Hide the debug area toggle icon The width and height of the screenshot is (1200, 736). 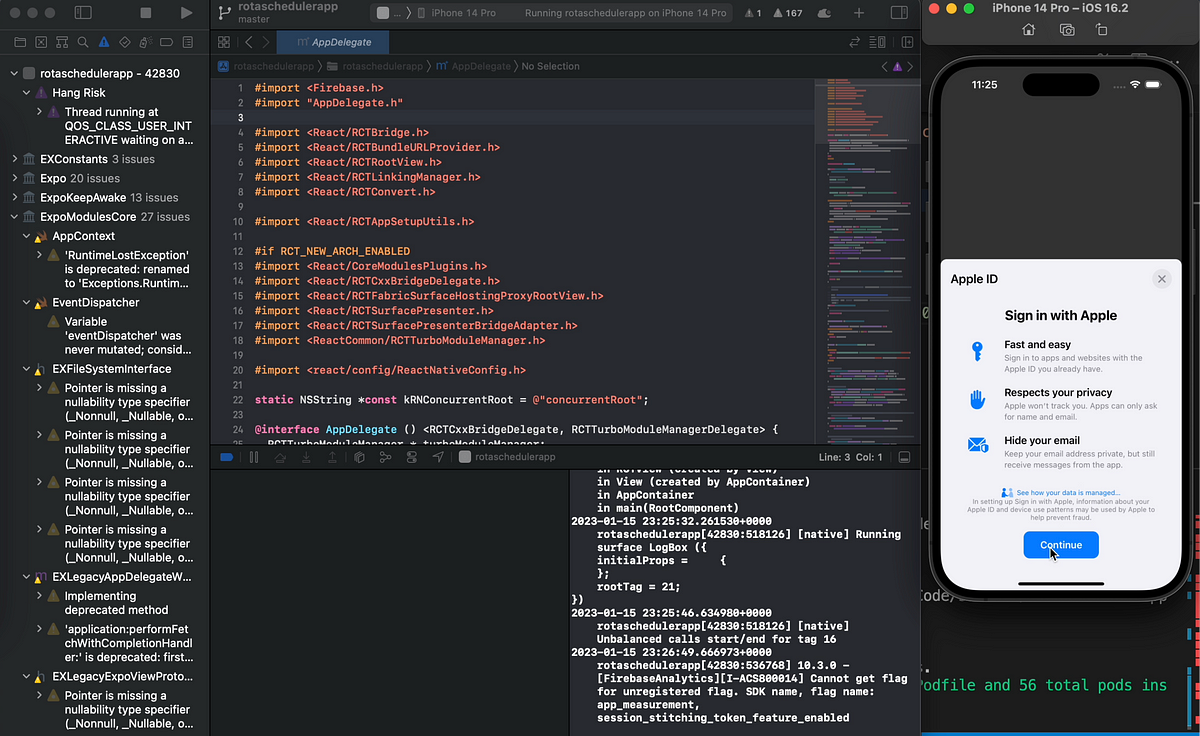pyautogui.click(x=904, y=457)
